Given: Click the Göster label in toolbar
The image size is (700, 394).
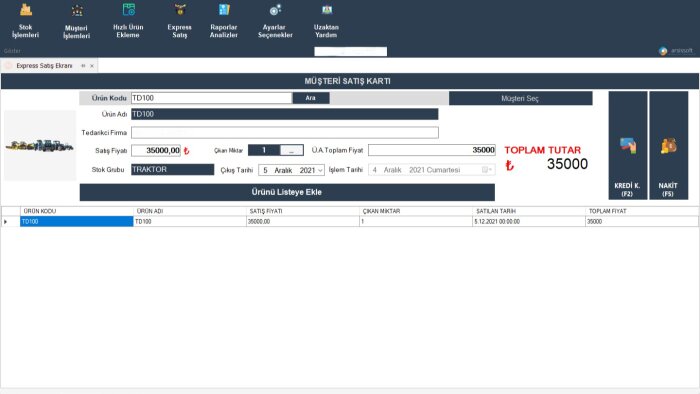Looking at the screenshot, I should tap(12, 51).
